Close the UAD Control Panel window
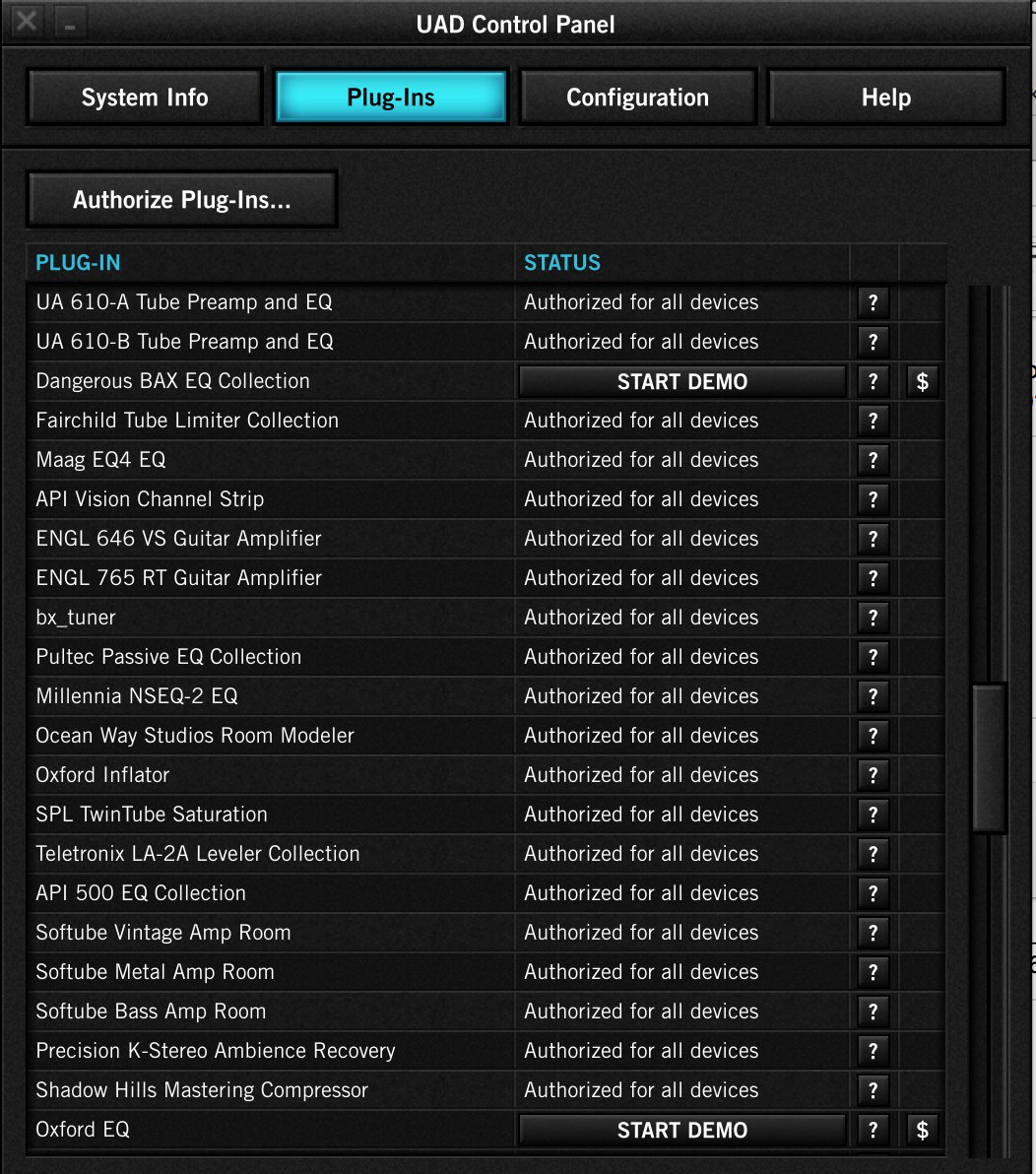Viewport: 1036px width, 1174px height. [27, 21]
